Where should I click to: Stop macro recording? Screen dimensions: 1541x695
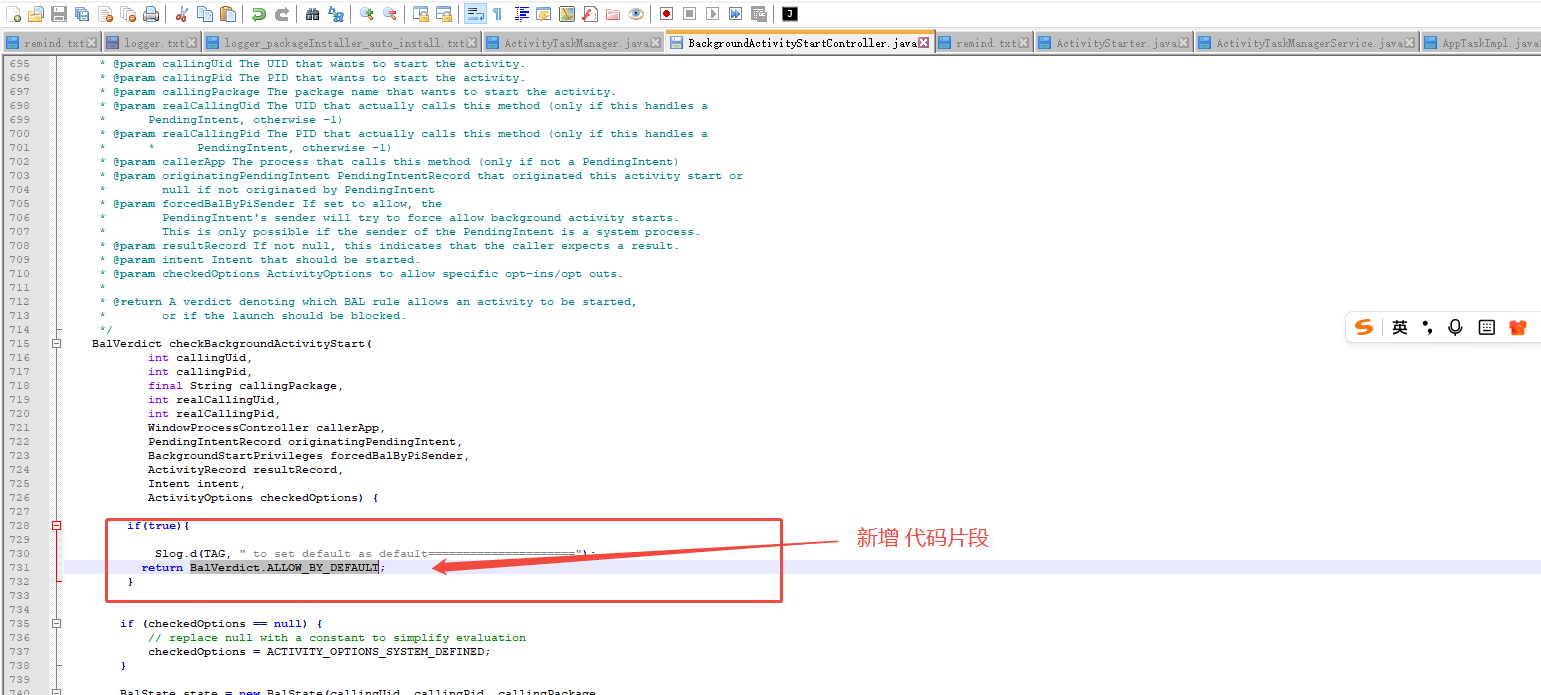pyautogui.click(x=689, y=14)
